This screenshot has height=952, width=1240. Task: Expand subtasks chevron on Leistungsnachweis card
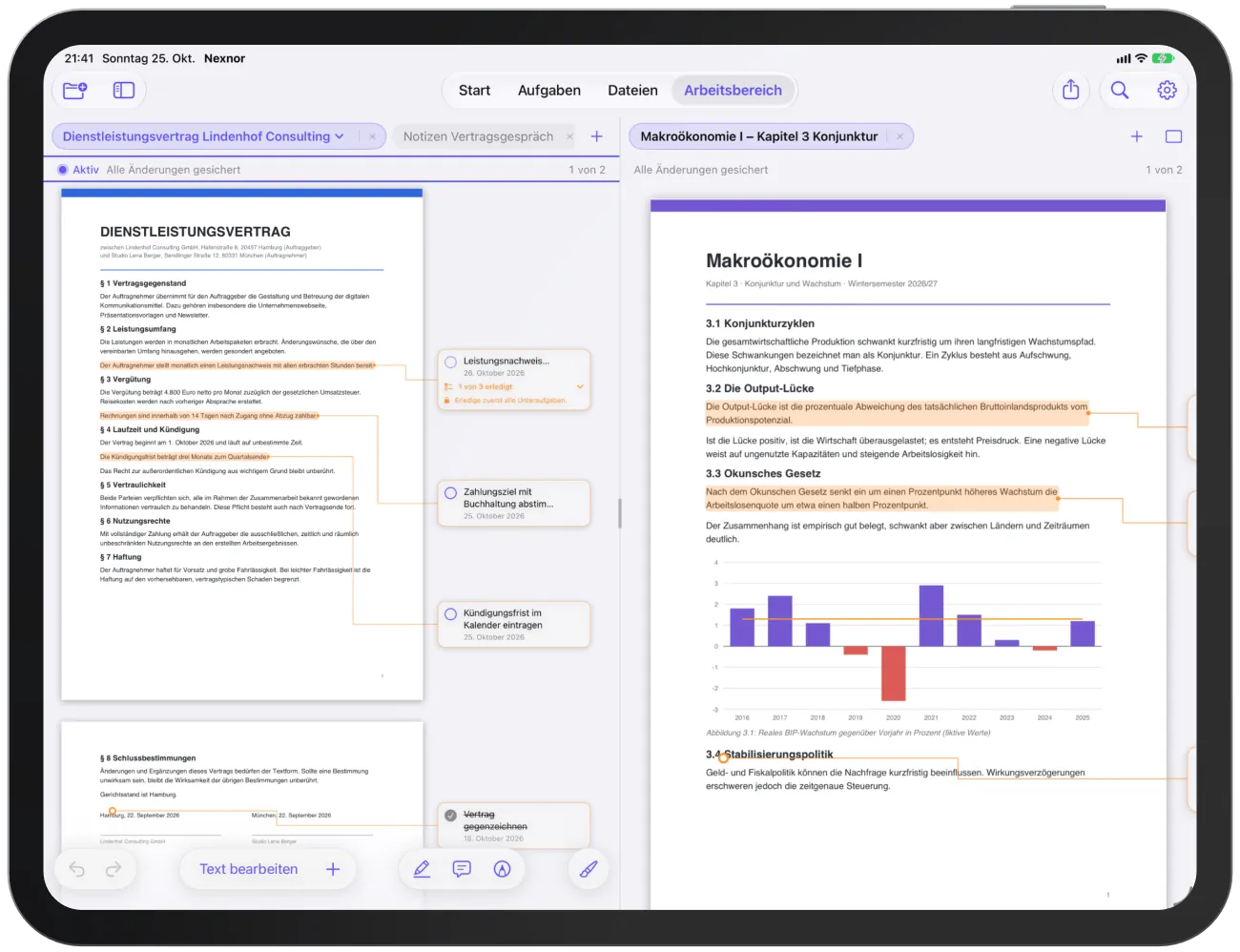pos(580,386)
